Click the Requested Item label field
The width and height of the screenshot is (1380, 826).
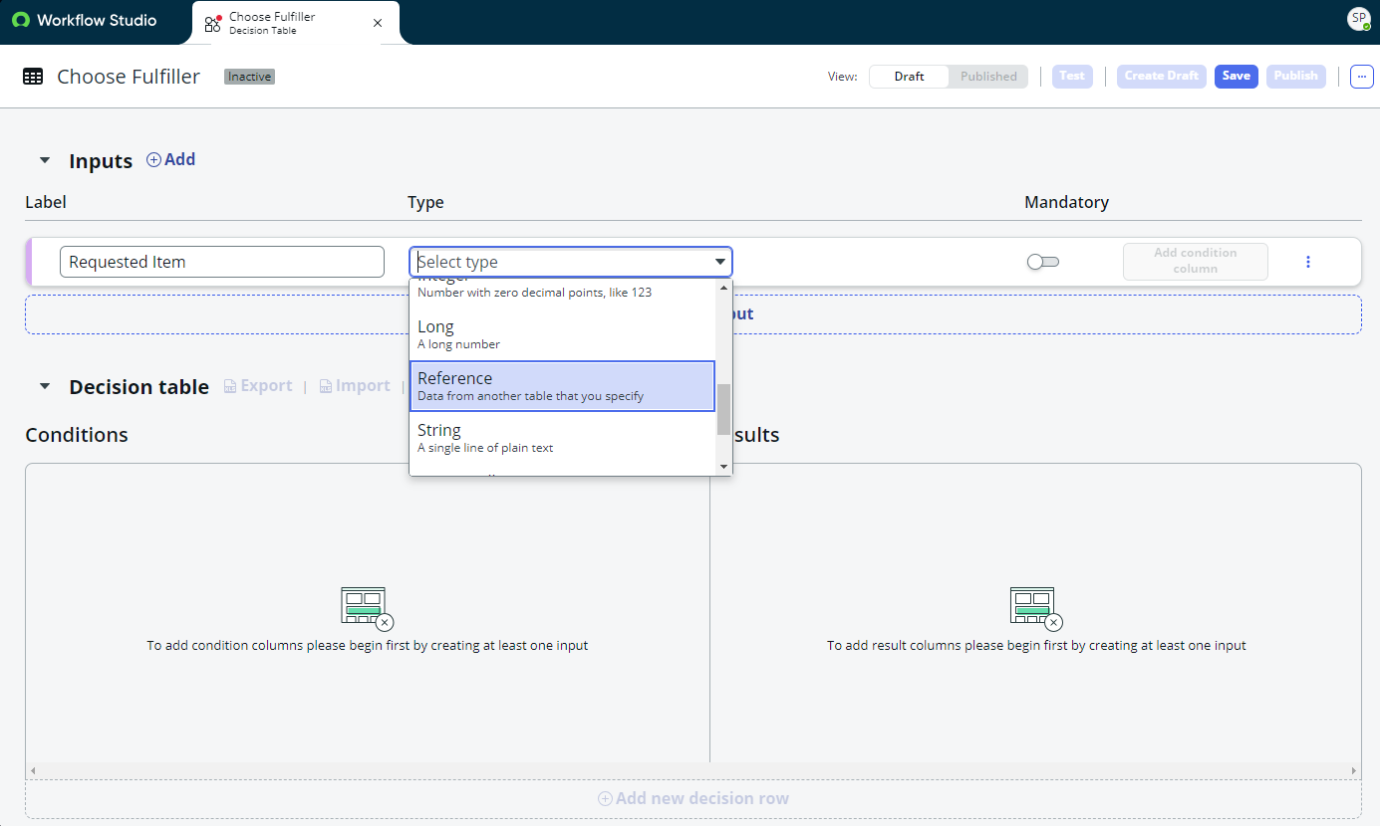click(222, 262)
